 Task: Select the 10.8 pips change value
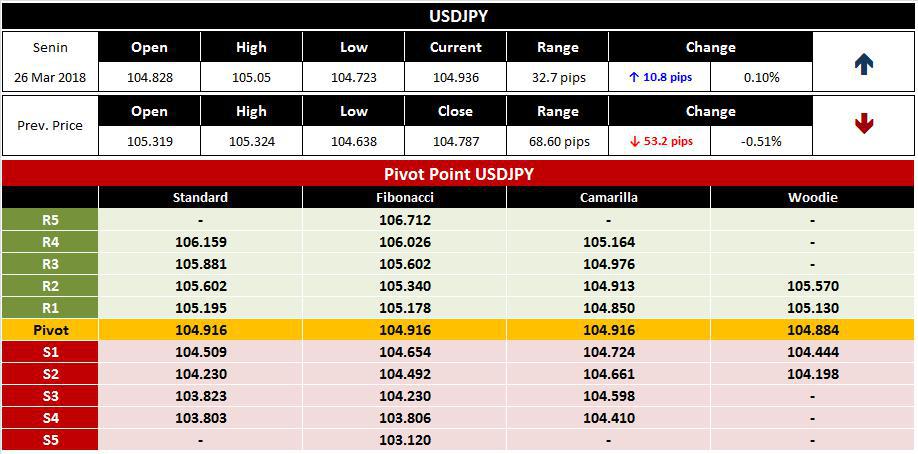click(x=660, y=77)
